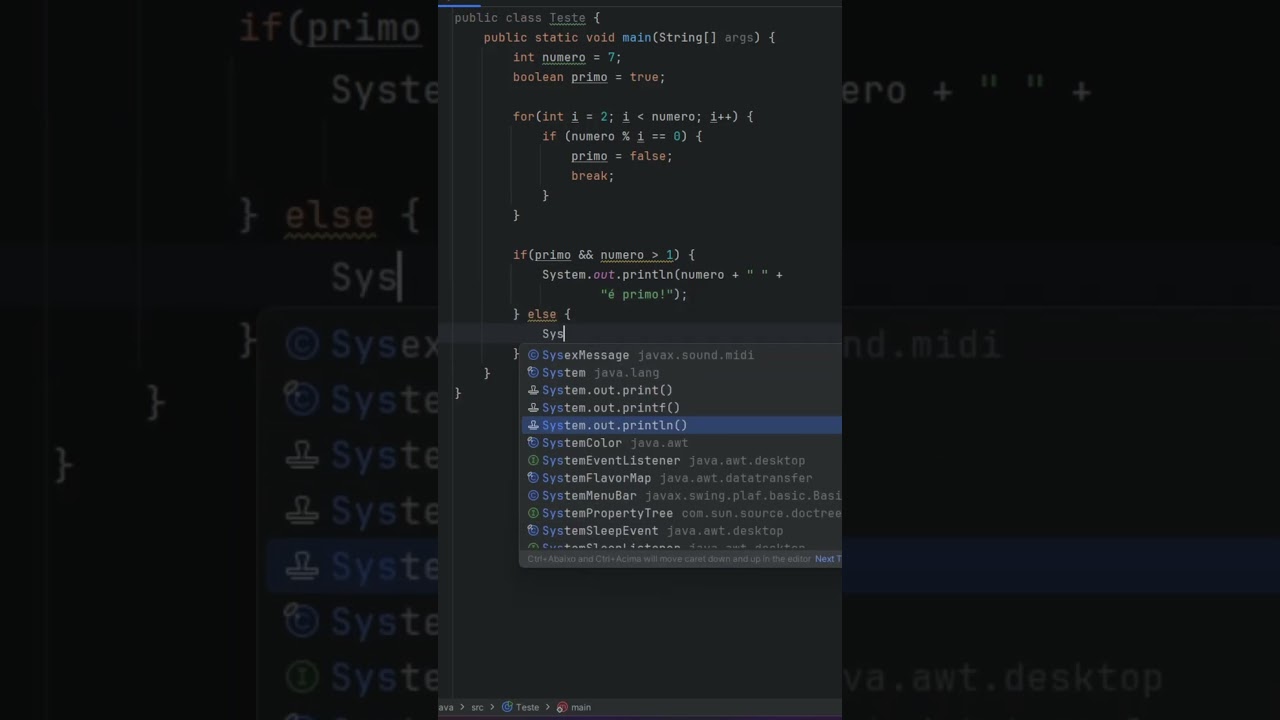Click the Next Tip link in popup footer

[828, 559]
